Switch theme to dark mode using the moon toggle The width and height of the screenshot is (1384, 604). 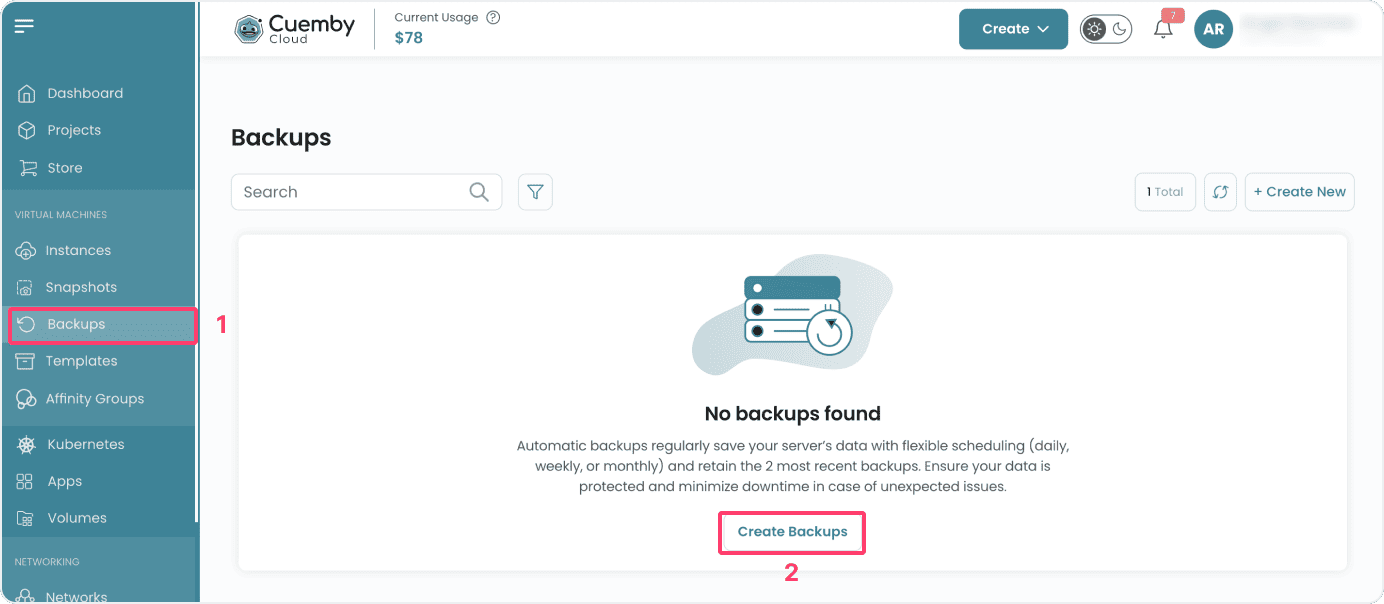point(1118,28)
